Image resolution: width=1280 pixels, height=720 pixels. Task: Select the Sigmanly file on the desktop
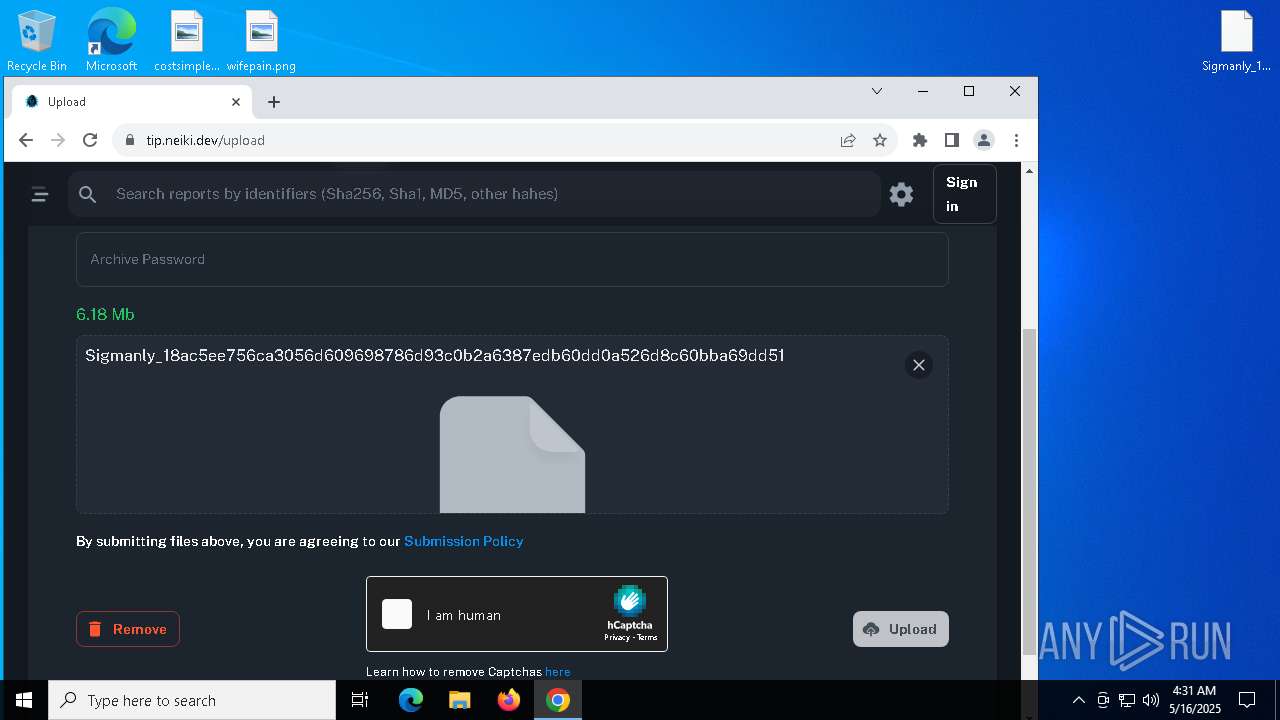click(x=1237, y=41)
